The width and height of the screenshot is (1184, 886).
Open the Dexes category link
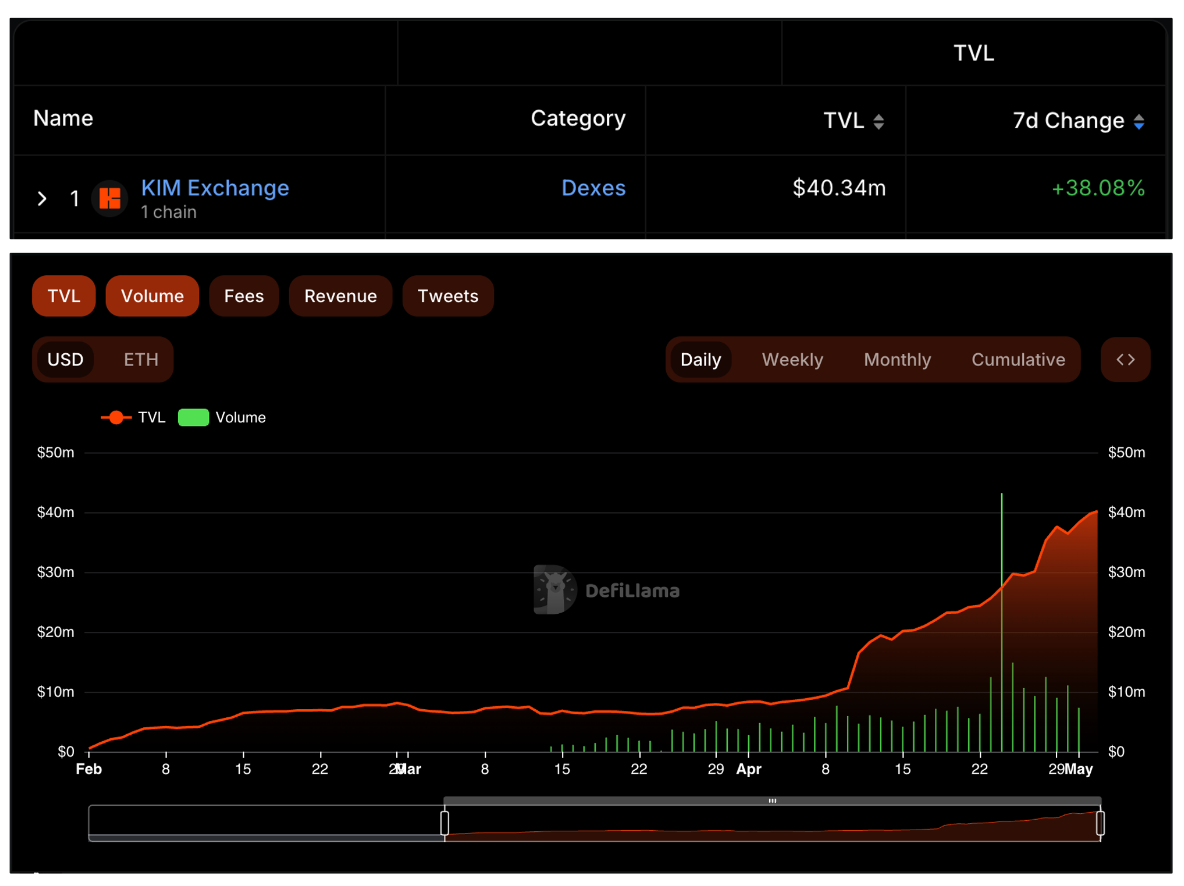[x=594, y=187]
